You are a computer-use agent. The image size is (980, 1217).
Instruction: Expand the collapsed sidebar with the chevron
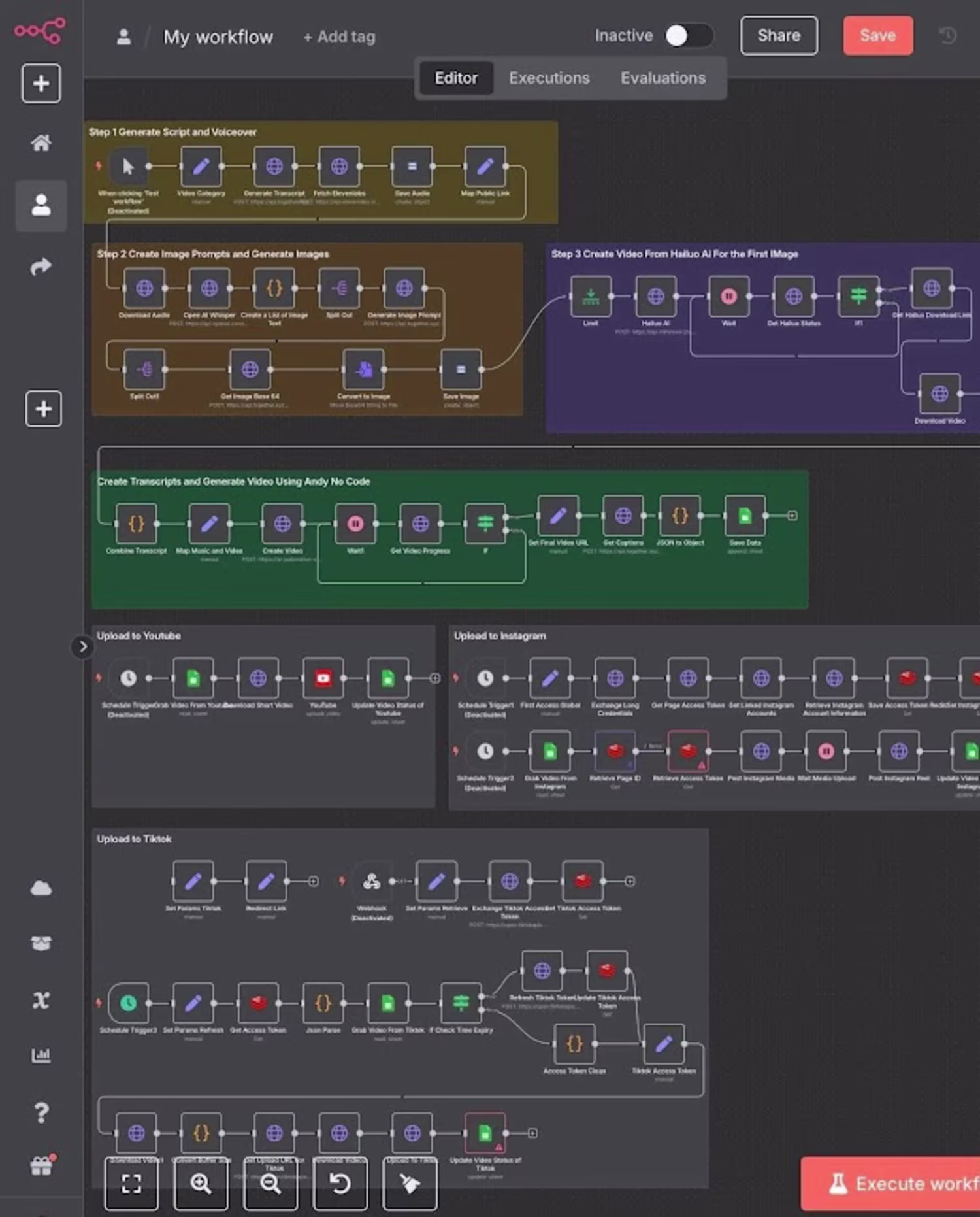tap(83, 646)
